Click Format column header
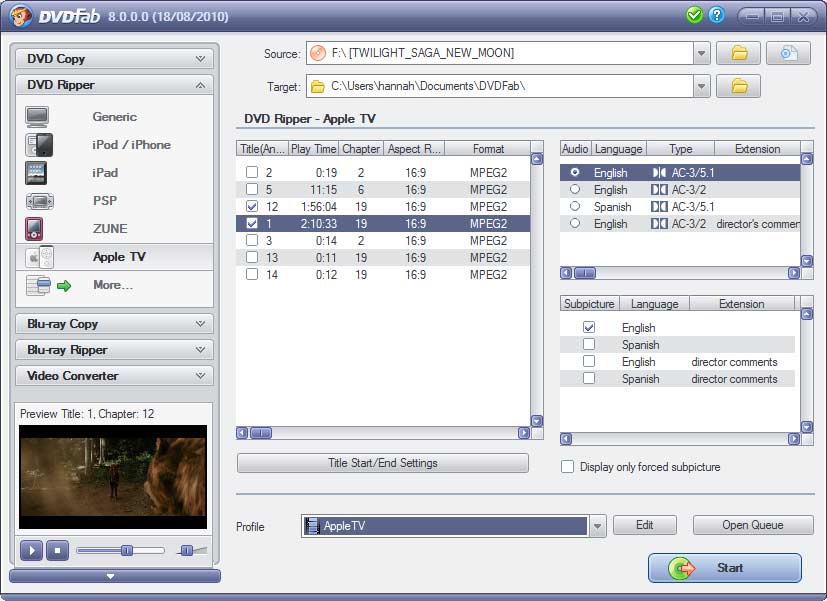827x601 pixels. [x=488, y=149]
